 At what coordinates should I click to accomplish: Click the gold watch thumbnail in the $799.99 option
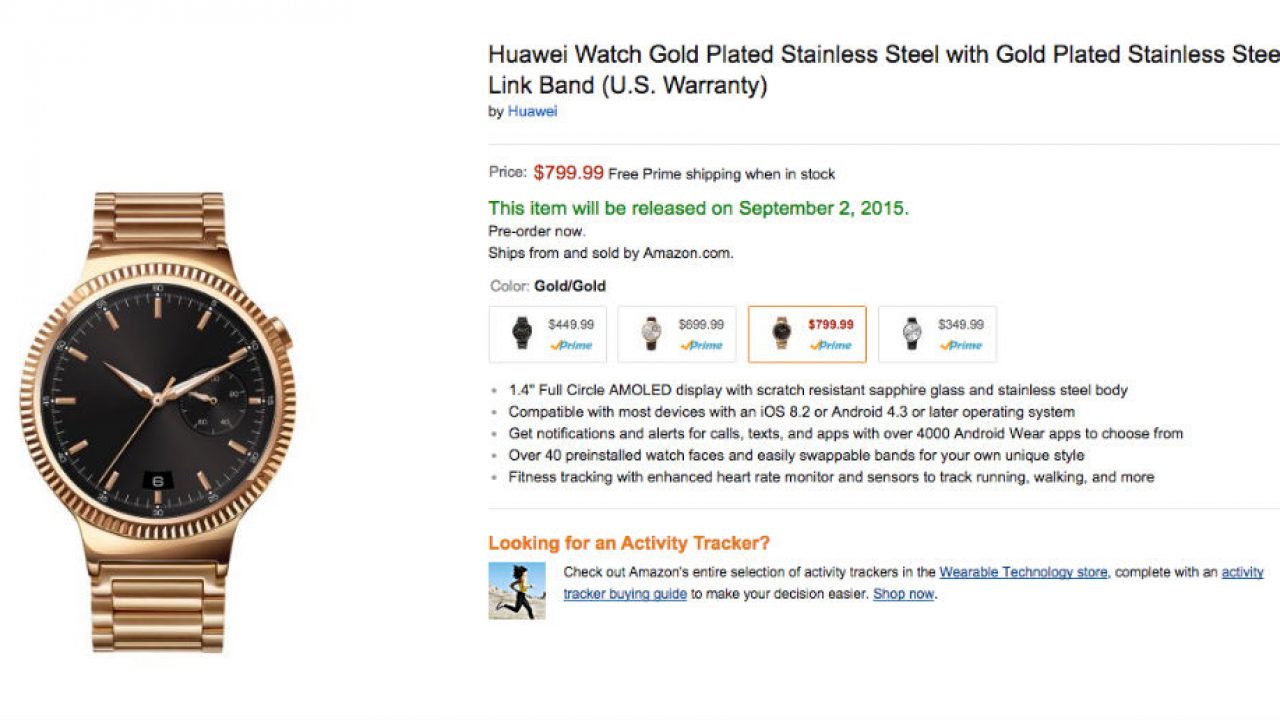[782, 333]
